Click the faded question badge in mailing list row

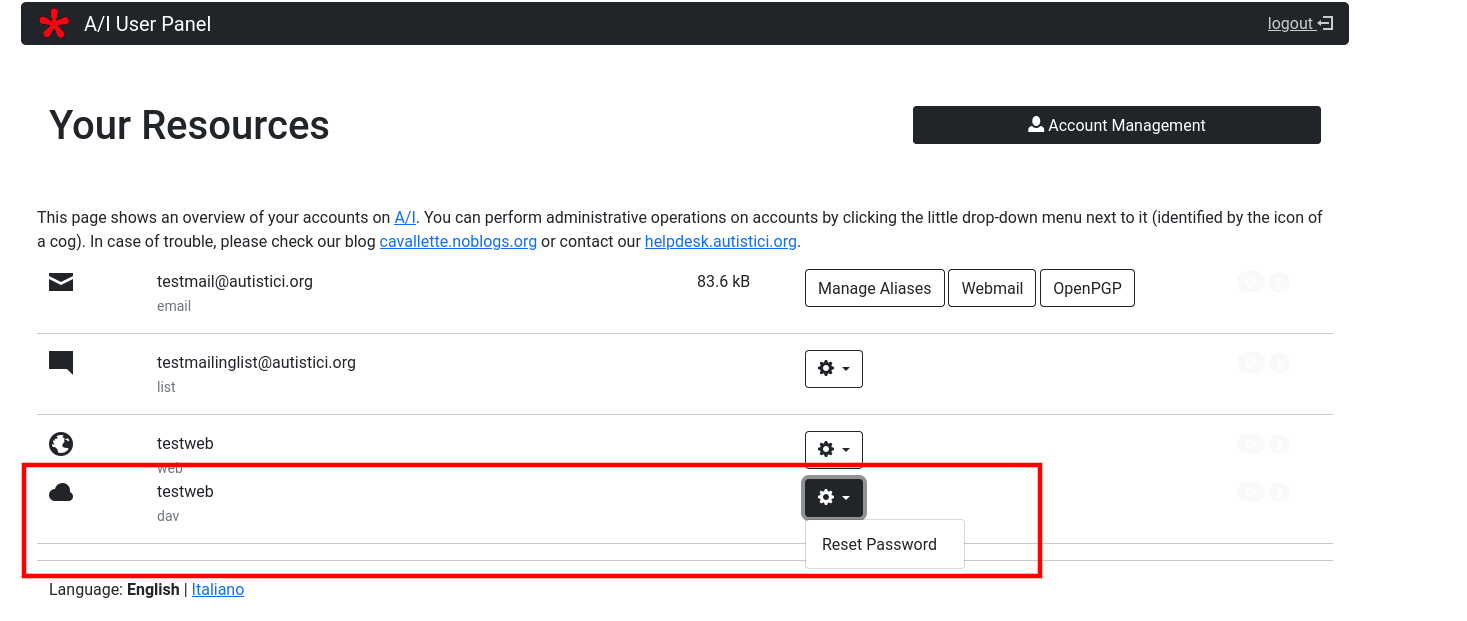coord(1278,363)
